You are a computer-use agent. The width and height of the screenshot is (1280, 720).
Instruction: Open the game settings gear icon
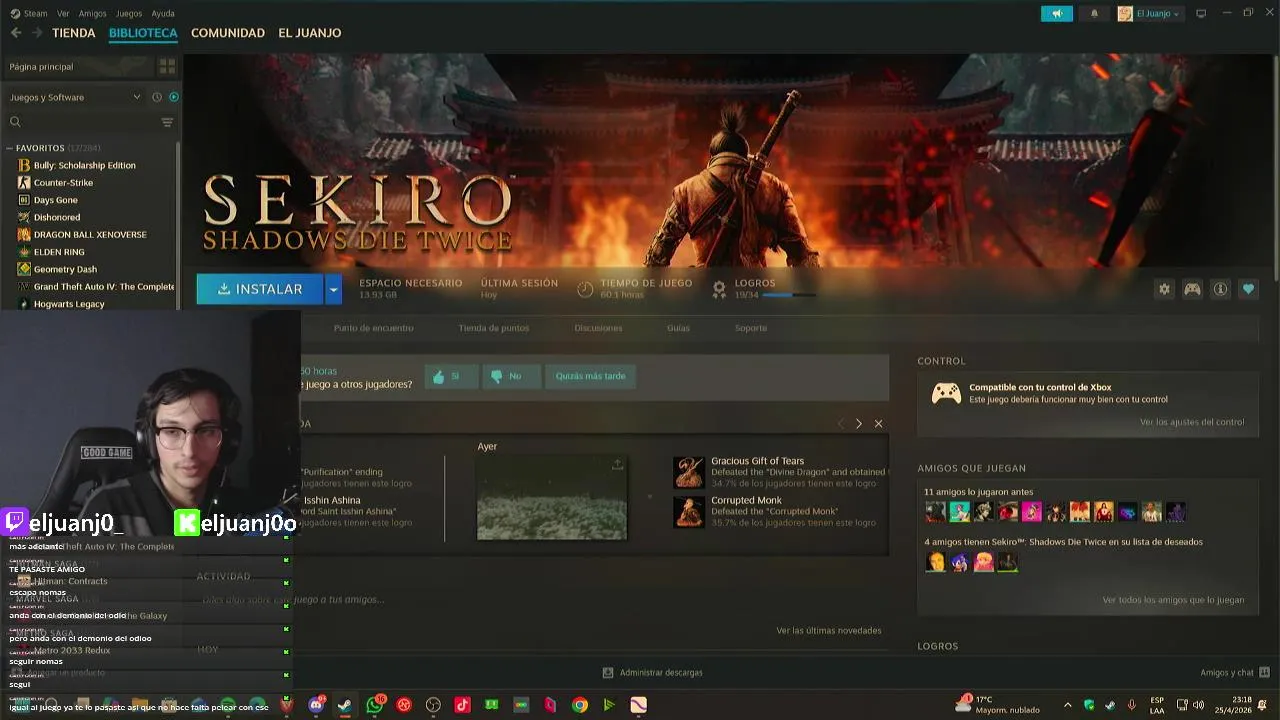coord(1164,289)
